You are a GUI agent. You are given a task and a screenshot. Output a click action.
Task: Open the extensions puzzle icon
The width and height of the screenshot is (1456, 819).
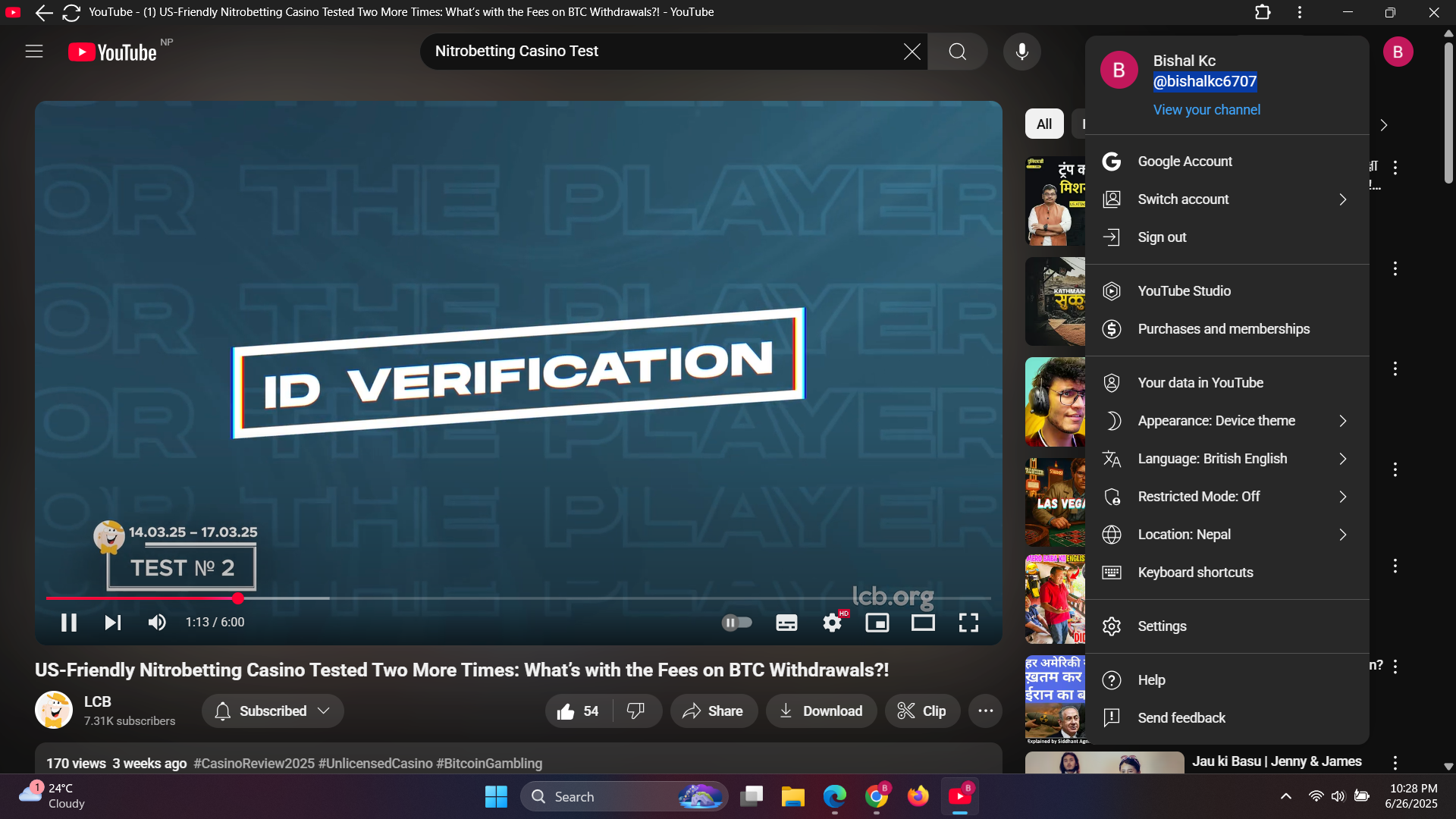pyautogui.click(x=1263, y=12)
